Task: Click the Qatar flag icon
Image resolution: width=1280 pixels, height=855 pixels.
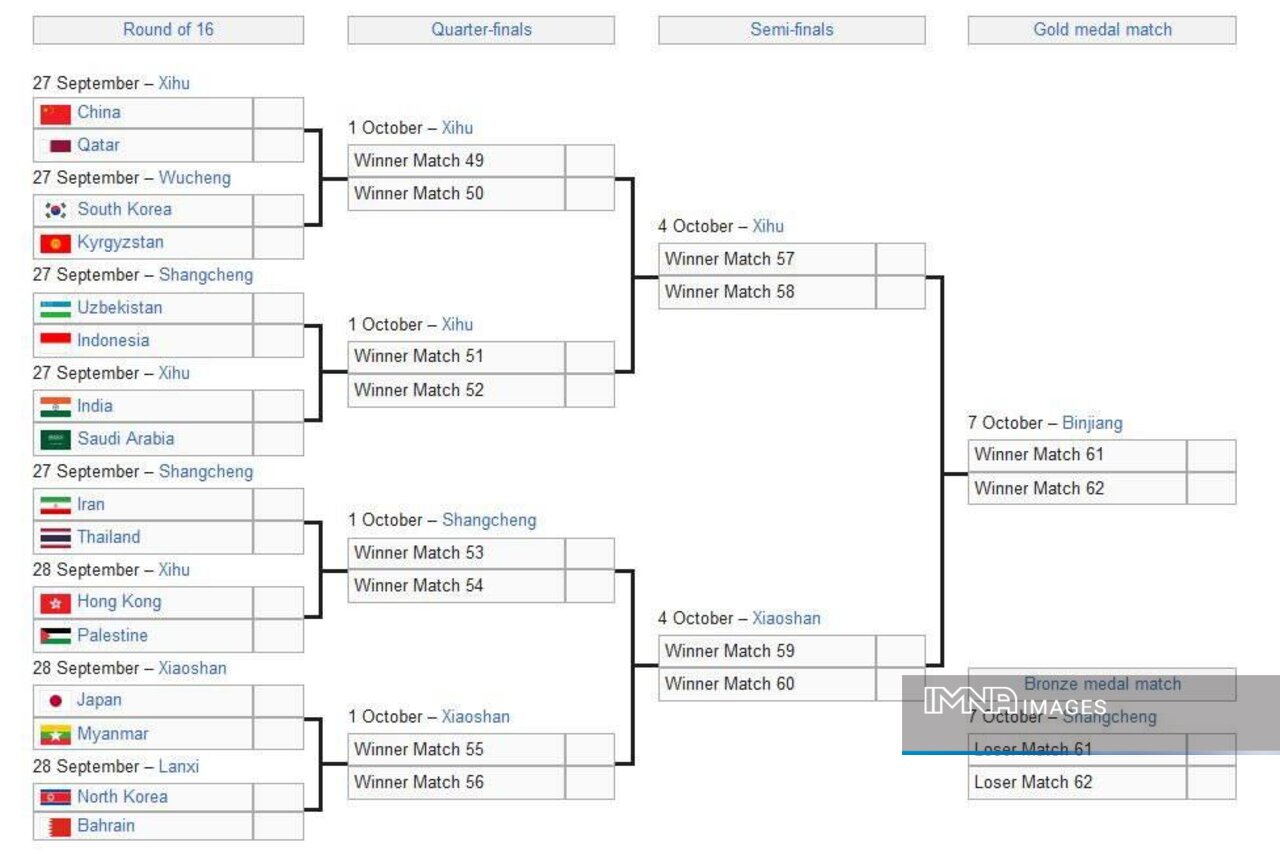Action: pos(60,146)
